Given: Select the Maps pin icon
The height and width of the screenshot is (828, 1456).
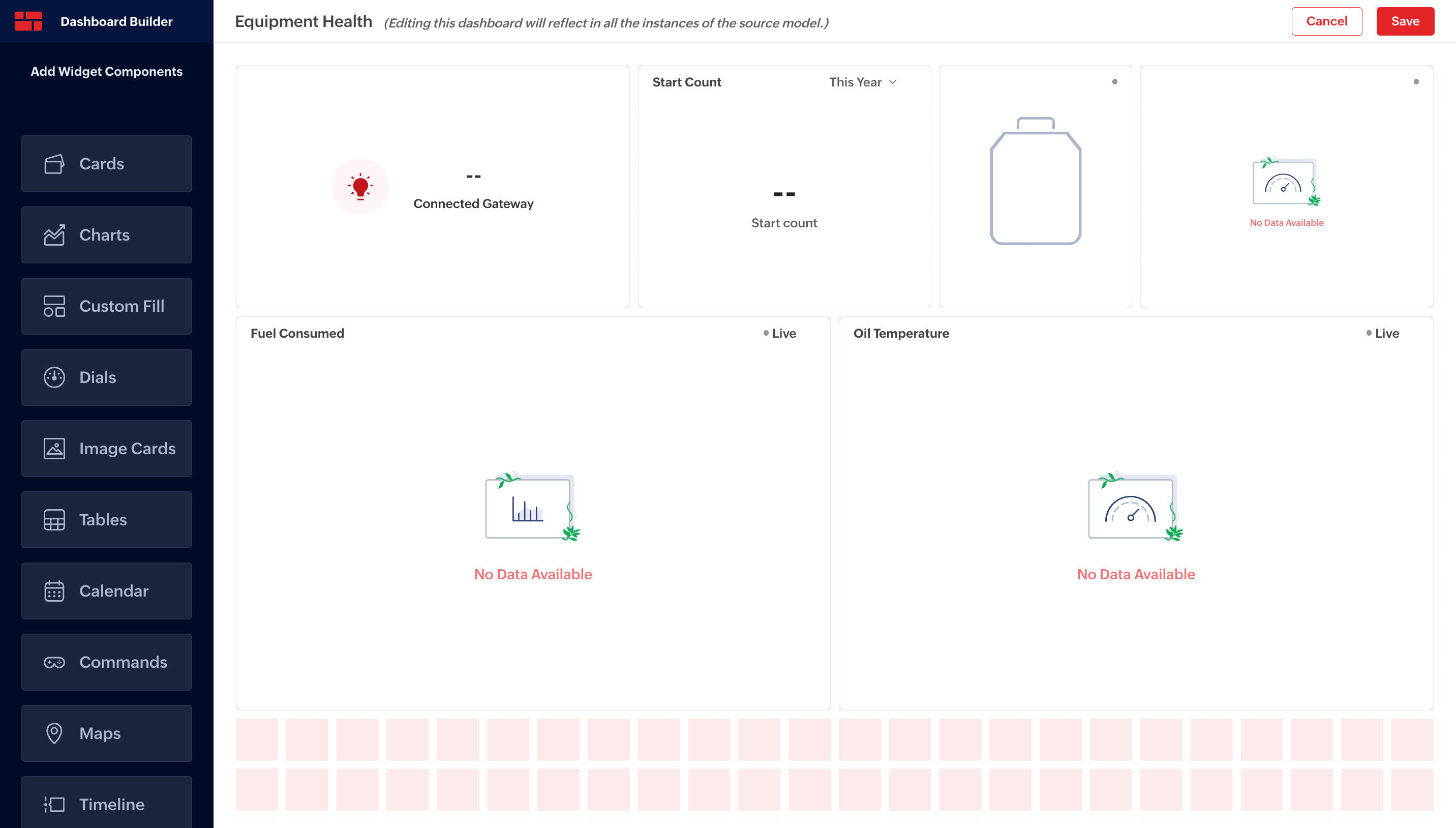Looking at the screenshot, I should pyautogui.click(x=54, y=733).
